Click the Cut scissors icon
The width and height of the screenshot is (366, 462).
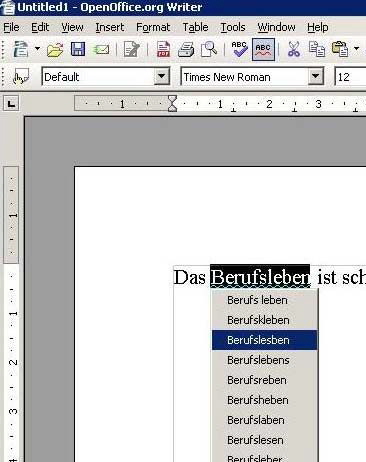point(293,49)
